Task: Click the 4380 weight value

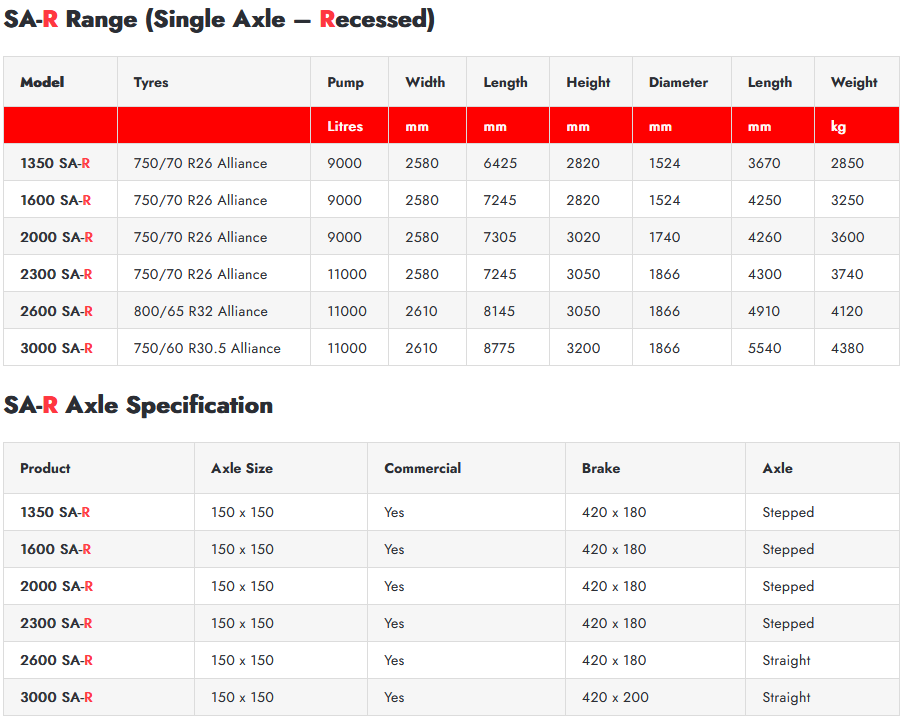Action: [847, 348]
